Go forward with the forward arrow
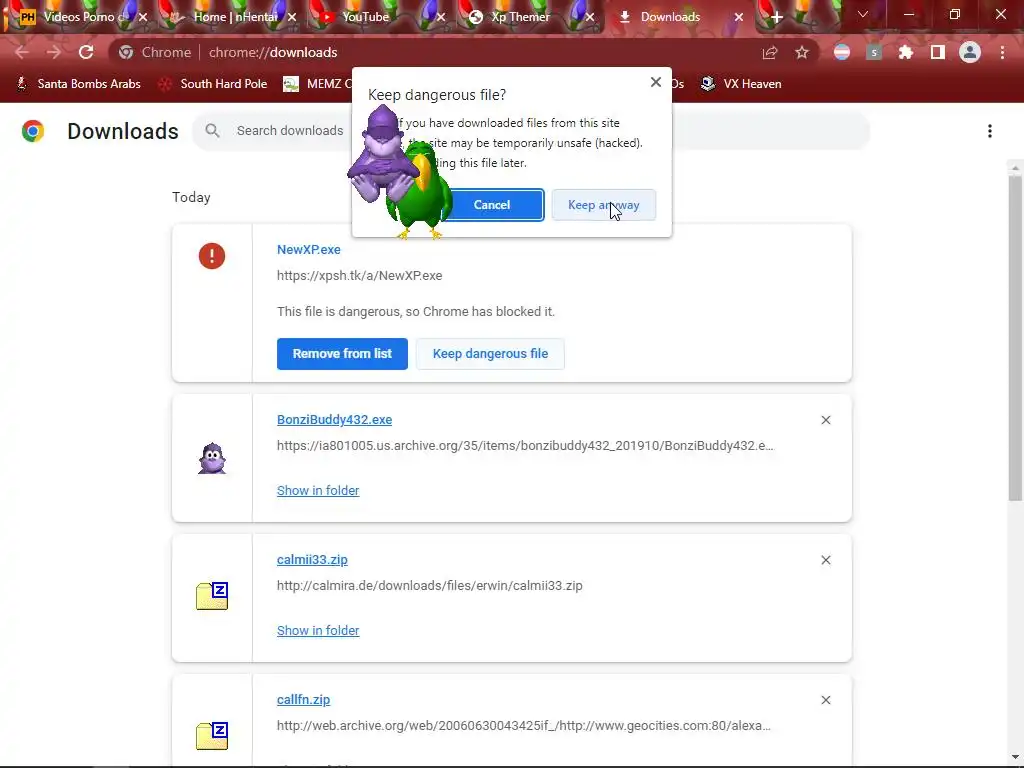Viewport: 1024px width, 768px height. pyautogui.click(x=54, y=52)
